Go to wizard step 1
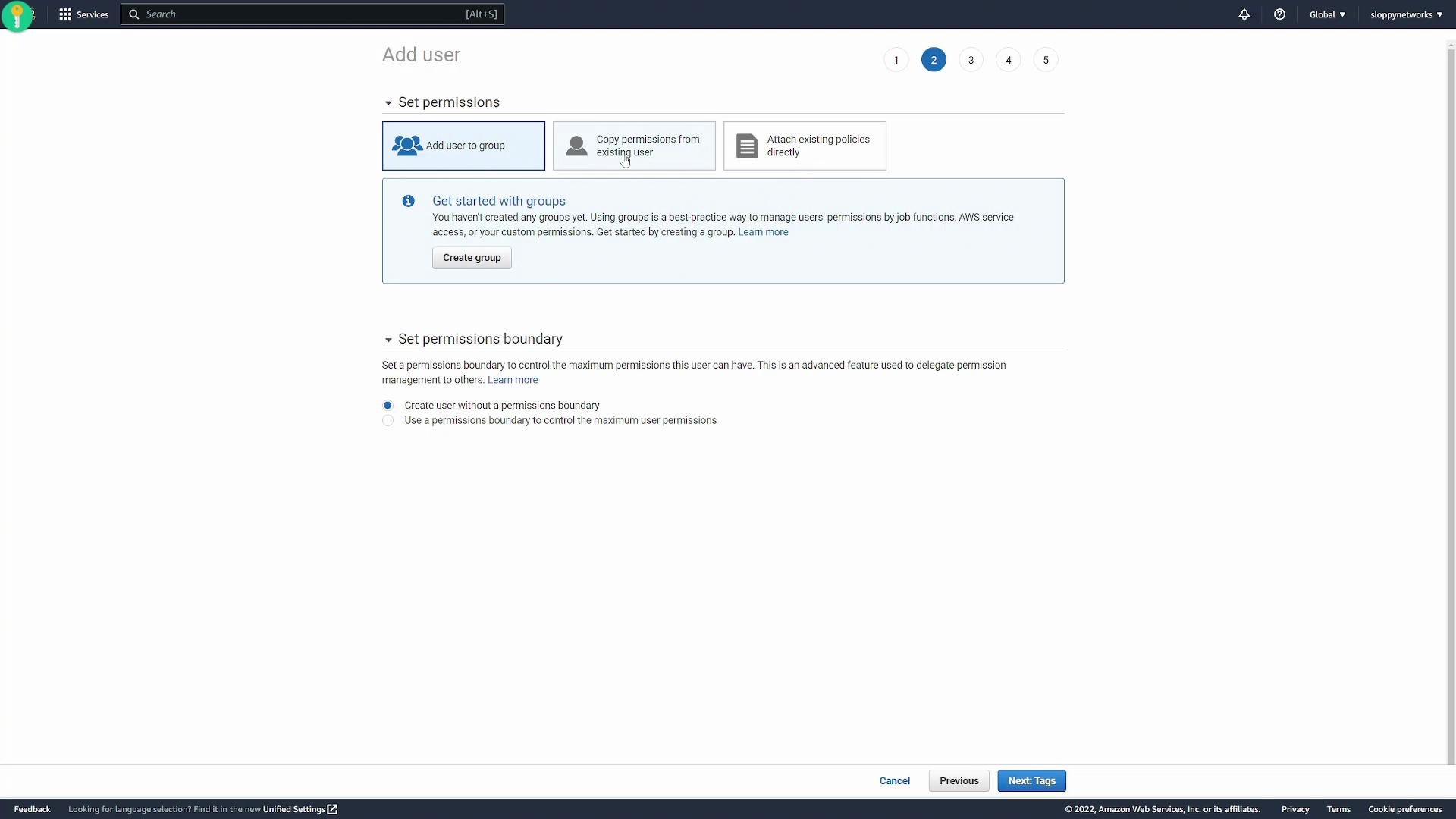The image size is (1456, 819). pos(896,60)
